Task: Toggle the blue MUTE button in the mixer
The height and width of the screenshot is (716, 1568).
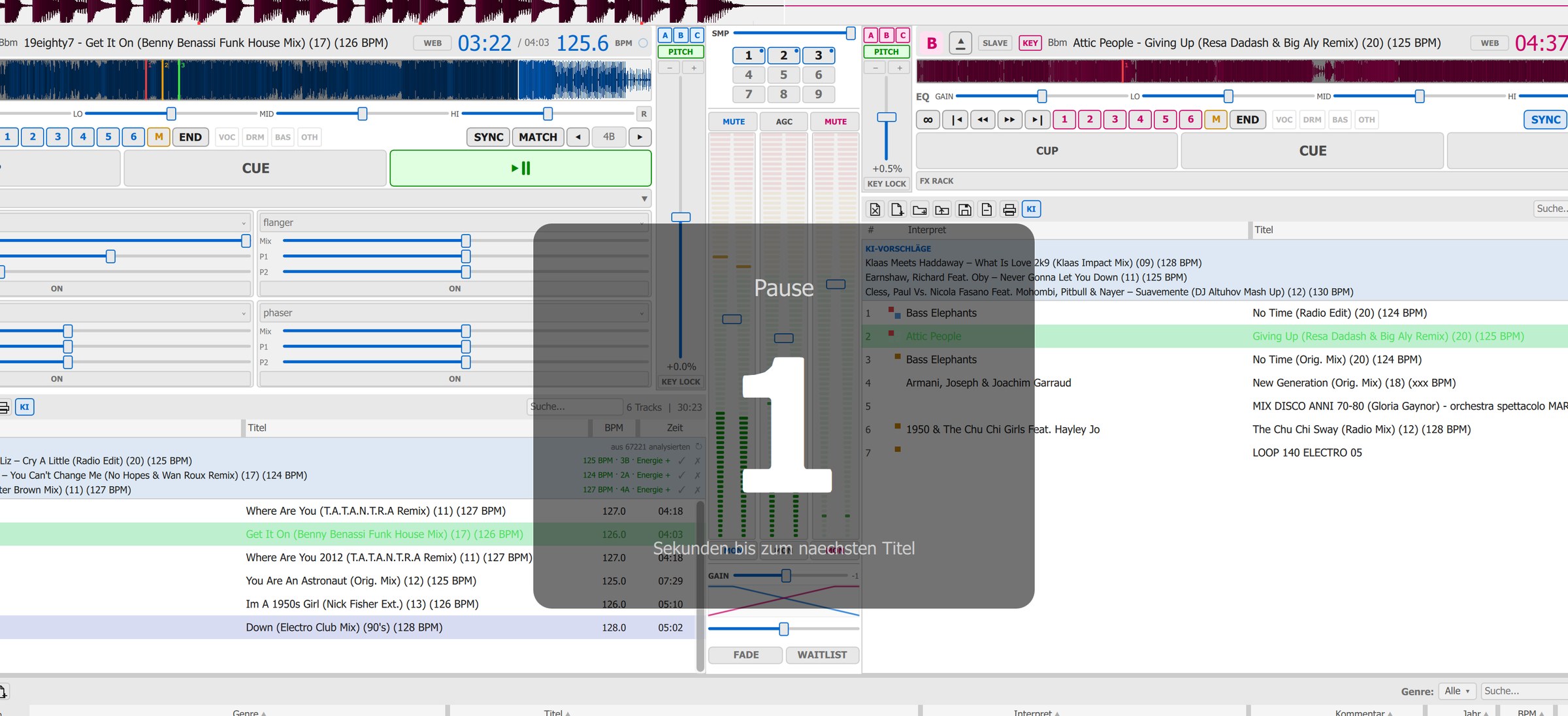Action: coord(733,122)
